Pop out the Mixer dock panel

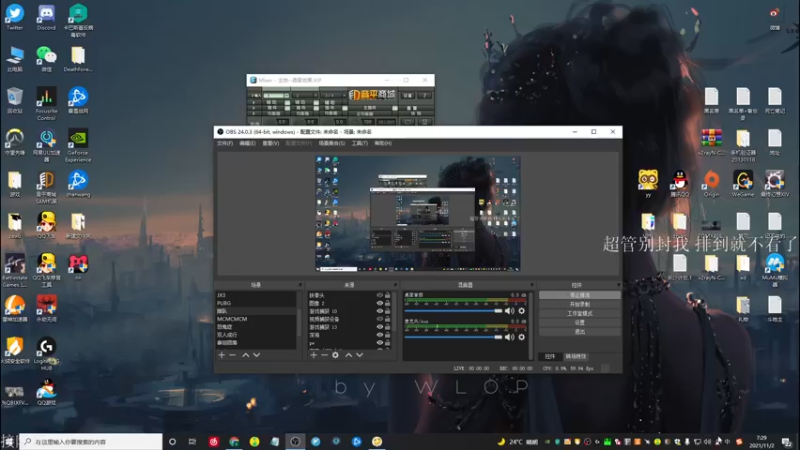click(532, 285)
